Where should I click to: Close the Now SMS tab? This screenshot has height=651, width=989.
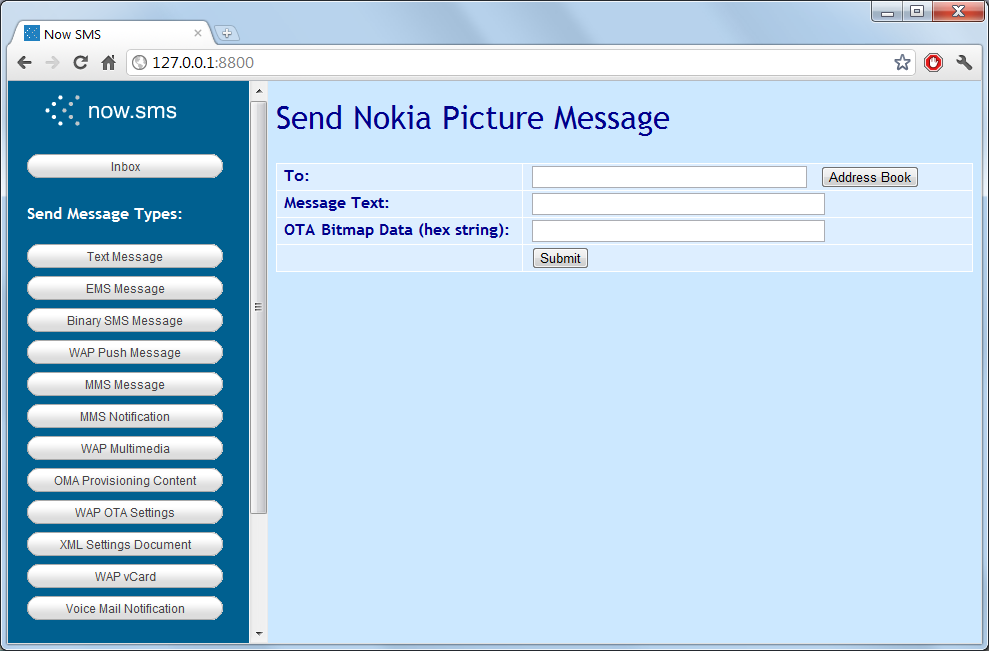[197, 33]
